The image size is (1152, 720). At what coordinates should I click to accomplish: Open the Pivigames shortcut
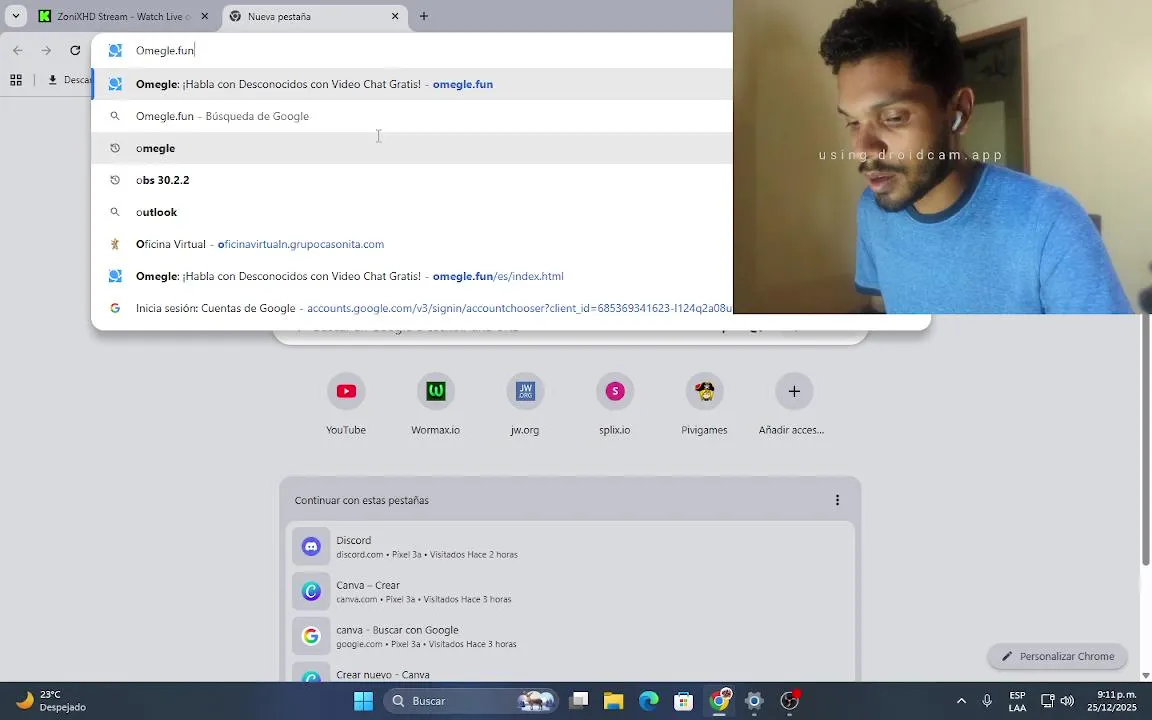pyautogui.click(x=705, y=404)
